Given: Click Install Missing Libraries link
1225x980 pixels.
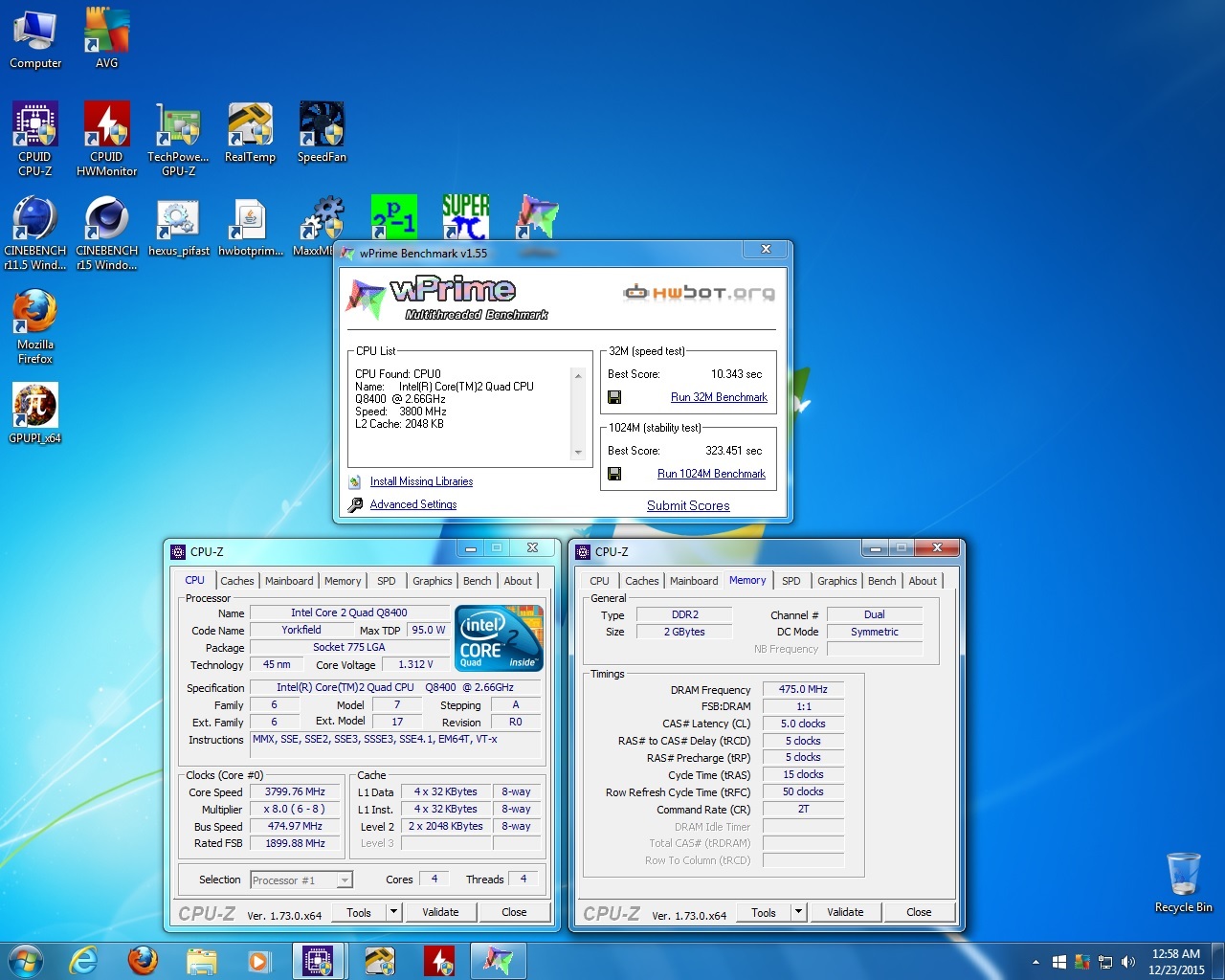Looking at the screenshot, I should [x=421, y=481].
